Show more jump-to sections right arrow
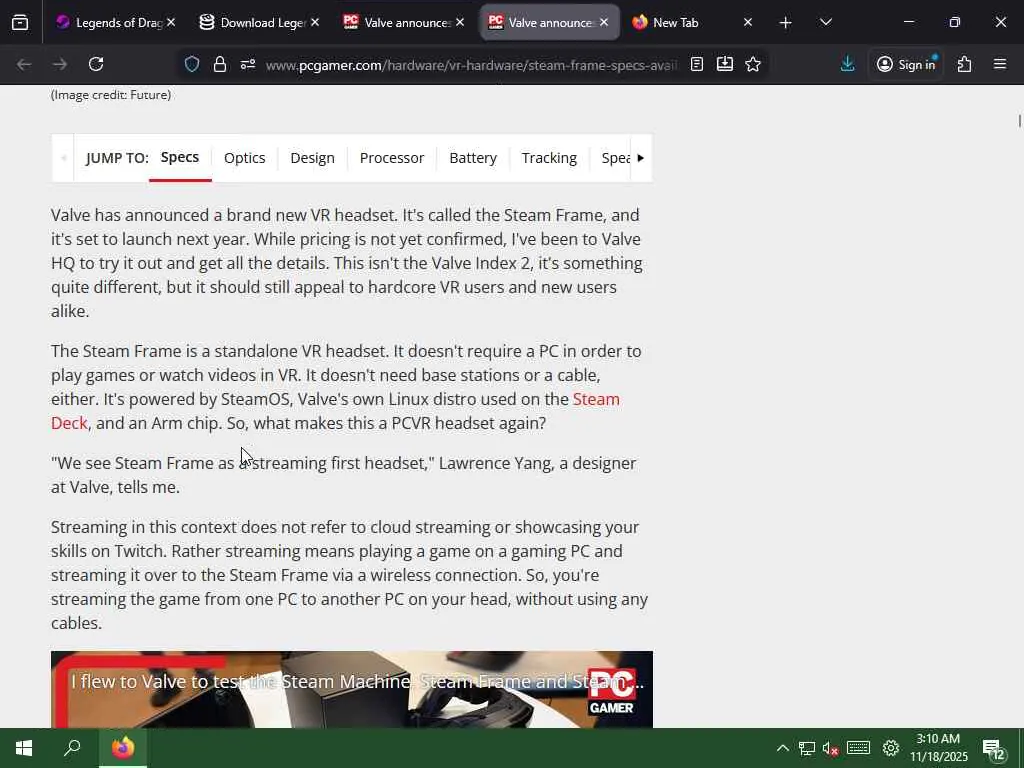Screen dimensions: 1024x768 point(641,158)
